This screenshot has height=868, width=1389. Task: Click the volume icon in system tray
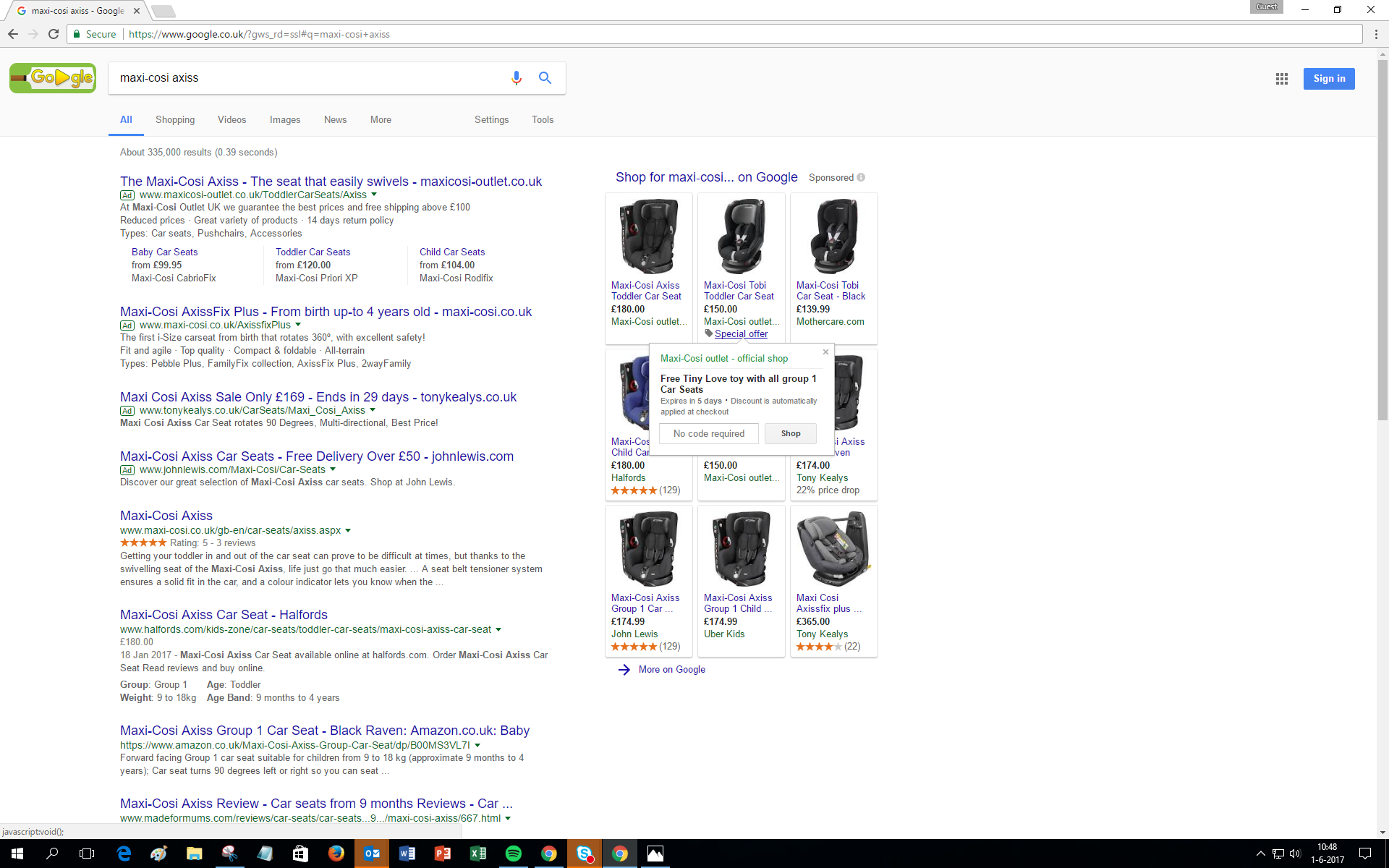1295,854
